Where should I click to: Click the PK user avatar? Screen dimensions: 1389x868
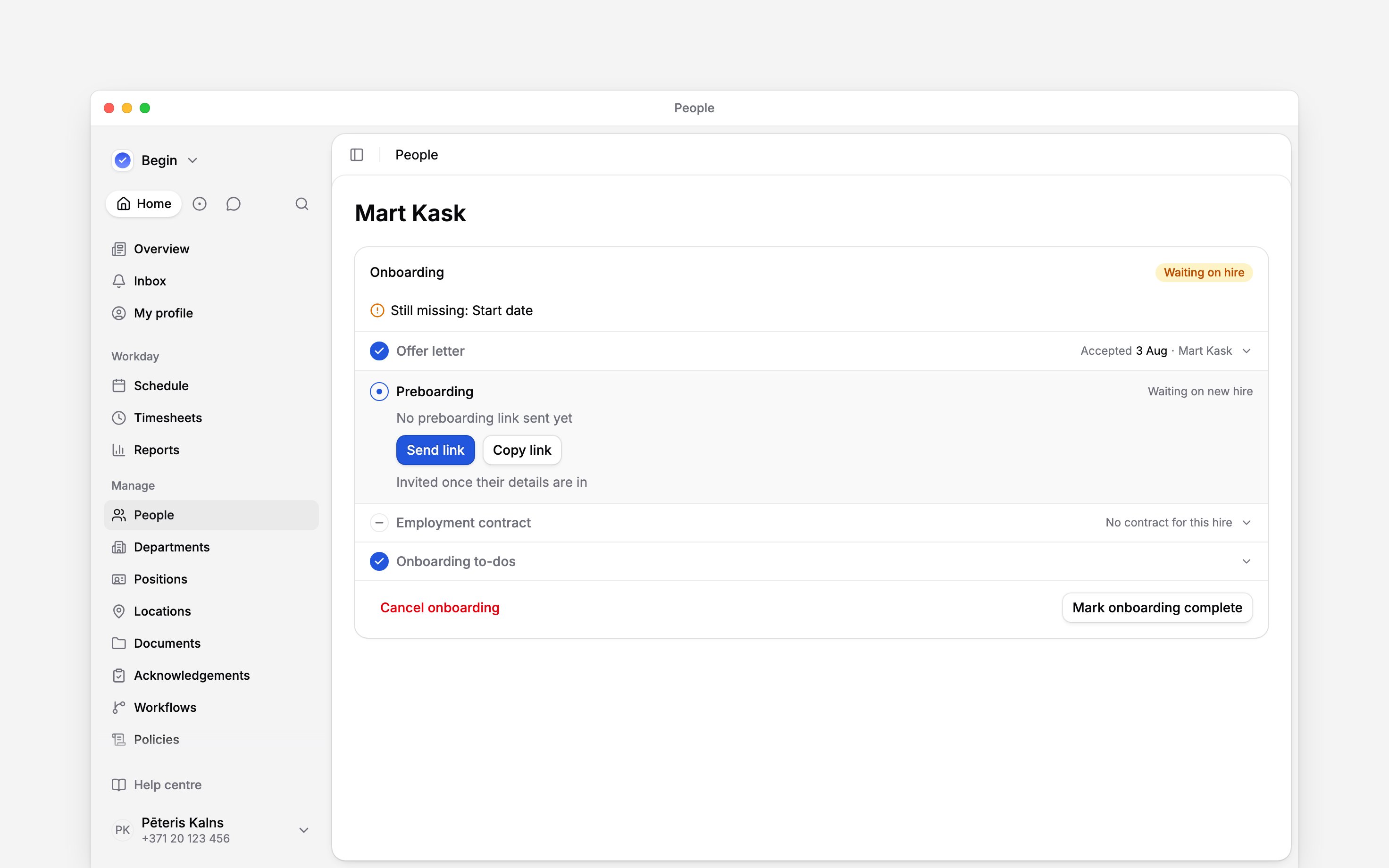[x=123, y=830]
